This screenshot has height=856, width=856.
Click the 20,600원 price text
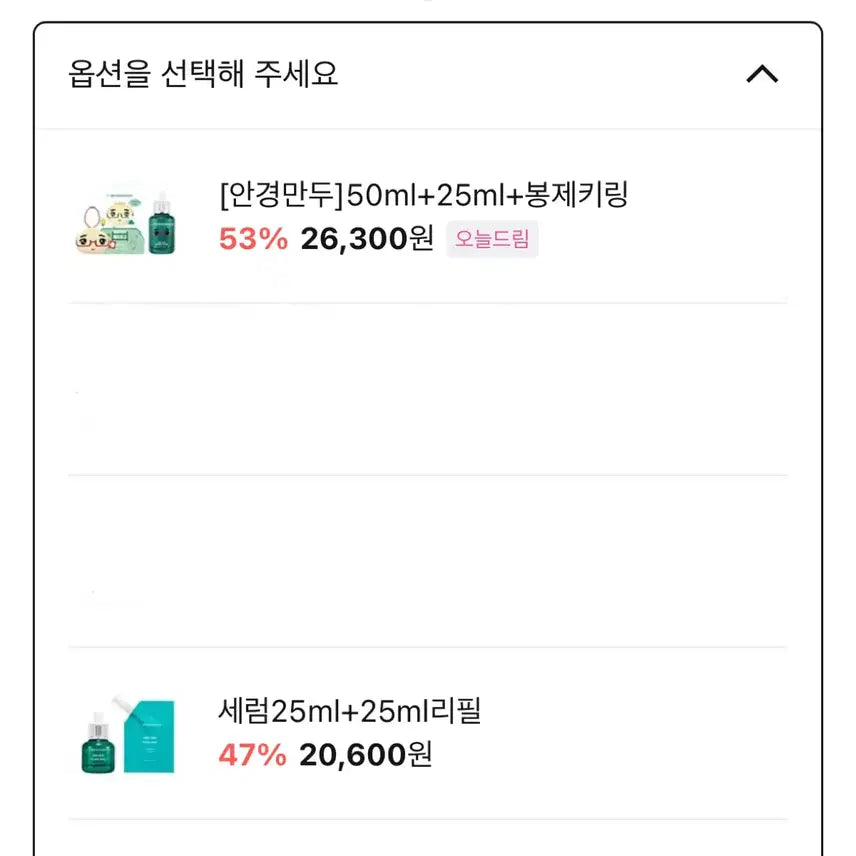coord(363,758)
